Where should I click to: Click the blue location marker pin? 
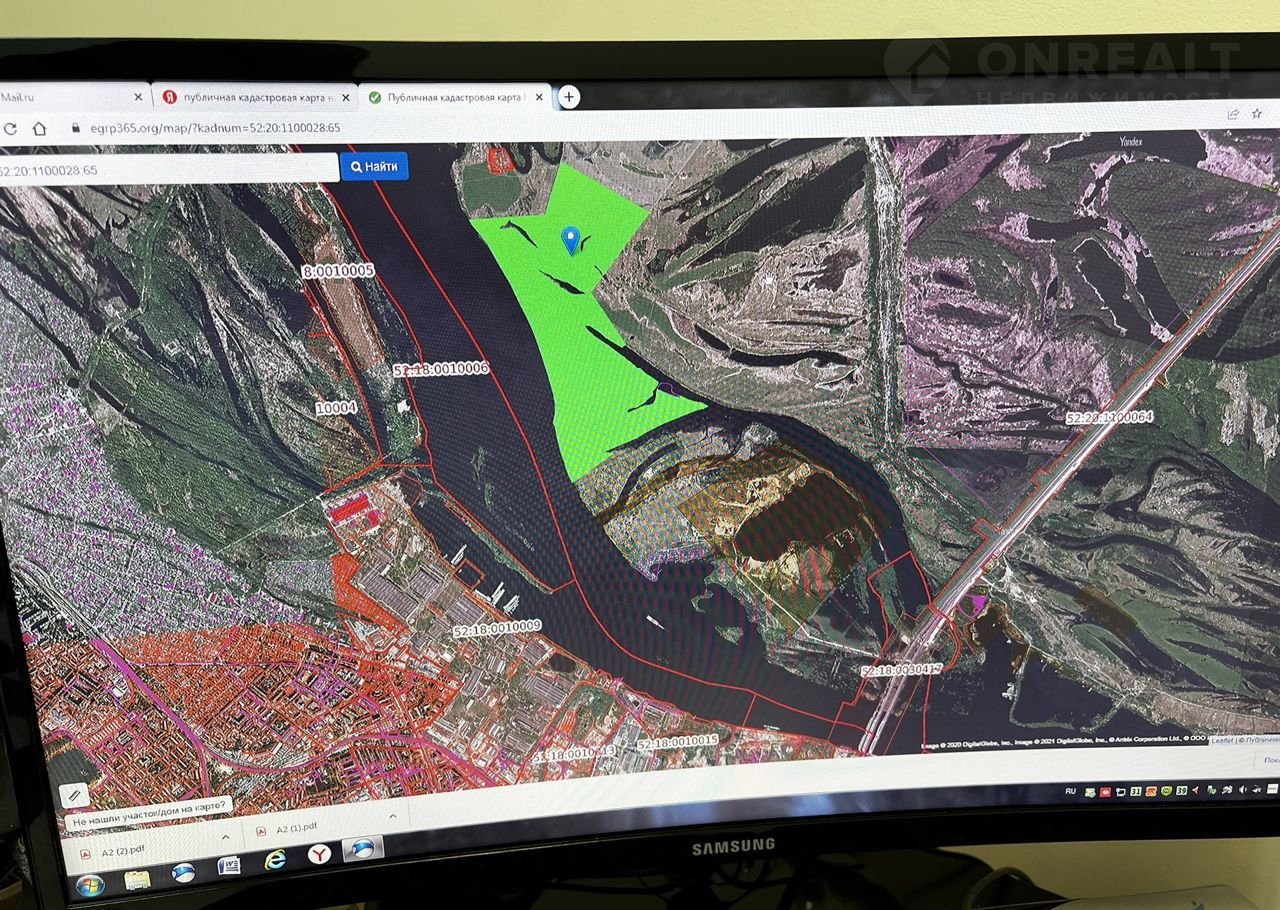click(x=571, y=239)
